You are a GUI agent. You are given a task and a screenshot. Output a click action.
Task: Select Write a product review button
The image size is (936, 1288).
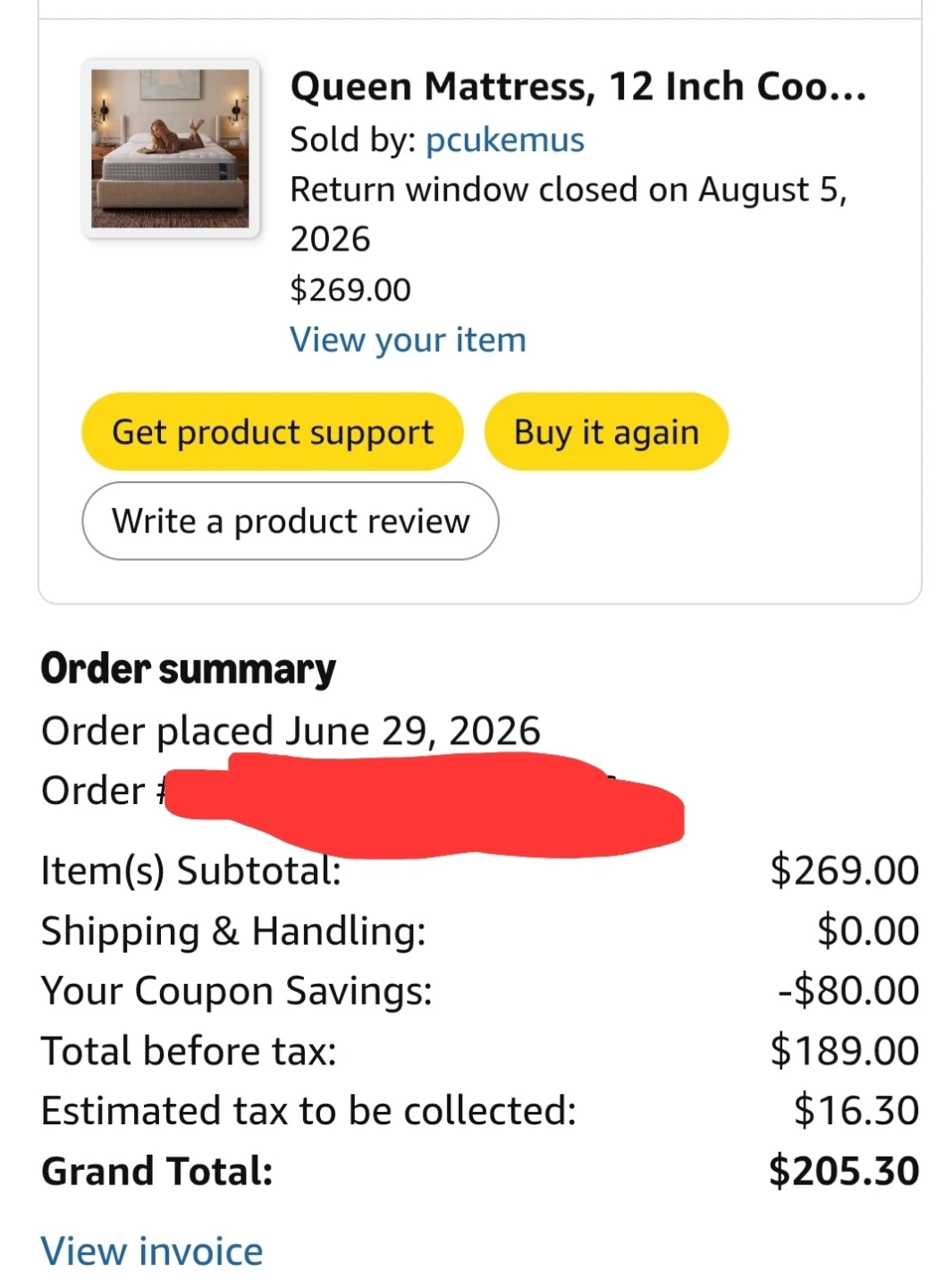pos(291,521)
